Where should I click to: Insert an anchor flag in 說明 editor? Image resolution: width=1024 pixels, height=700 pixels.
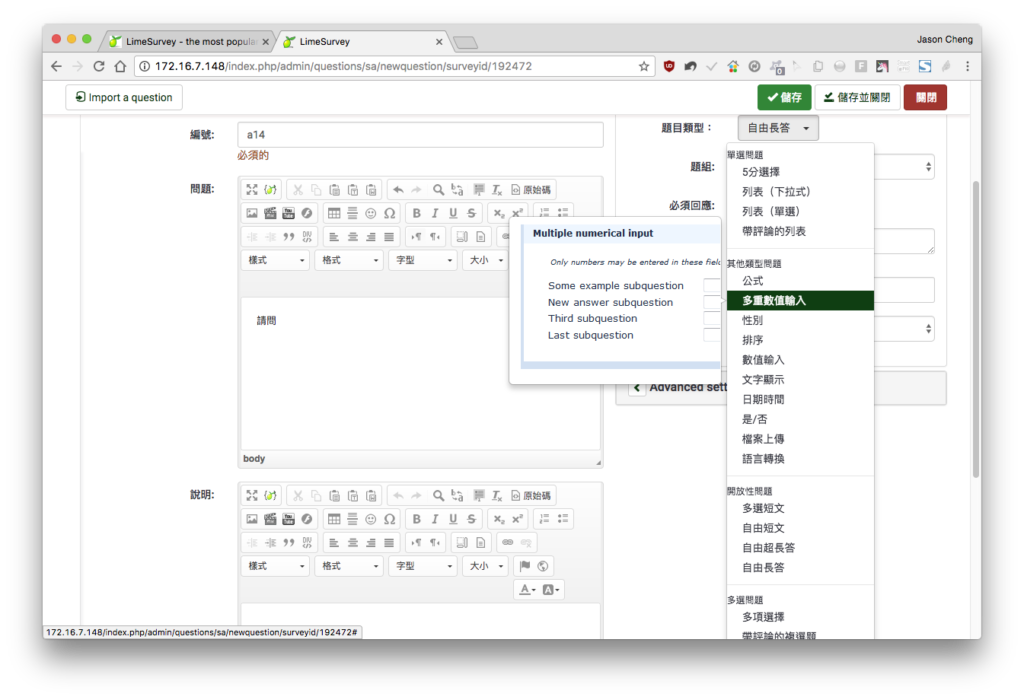(x=524, y=566)
